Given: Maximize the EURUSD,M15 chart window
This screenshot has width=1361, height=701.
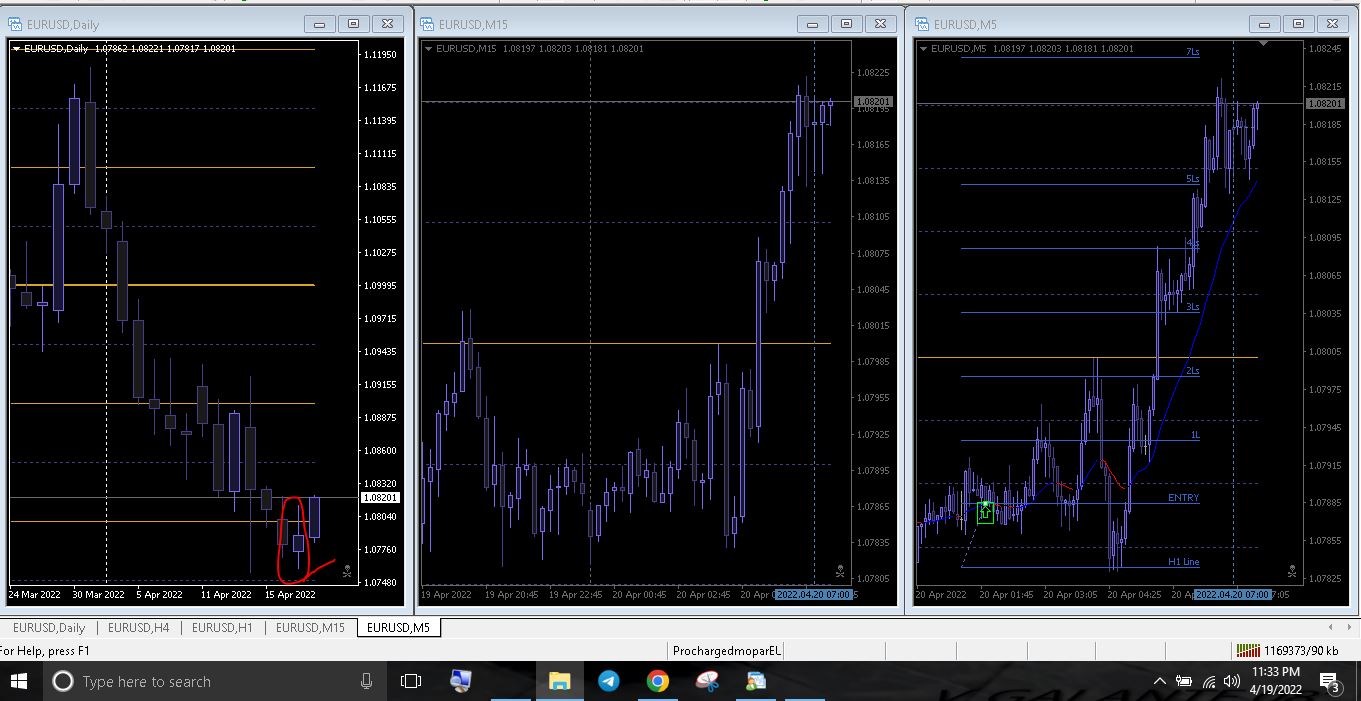Looking at the screenshot, I should [x=846, y=24].
